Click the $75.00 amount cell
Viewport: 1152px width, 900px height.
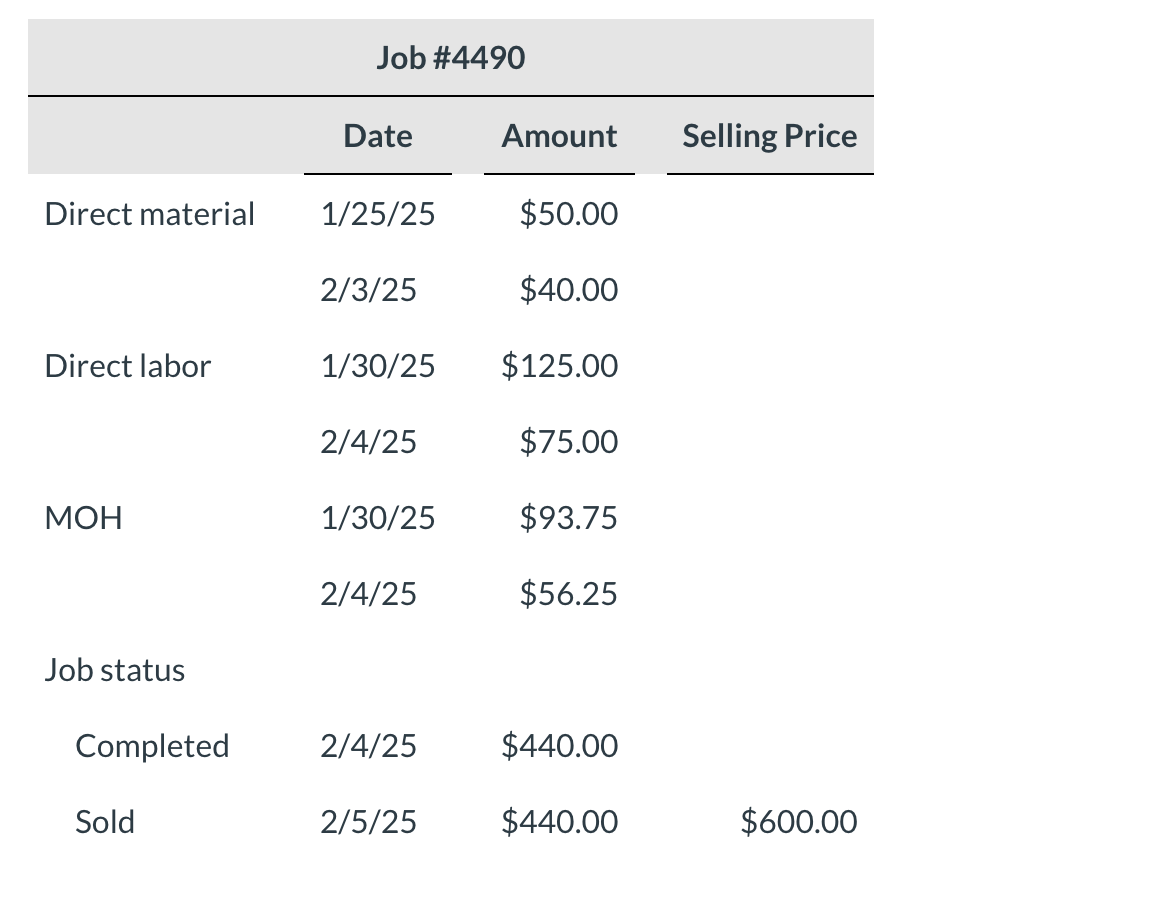point(569,442)
